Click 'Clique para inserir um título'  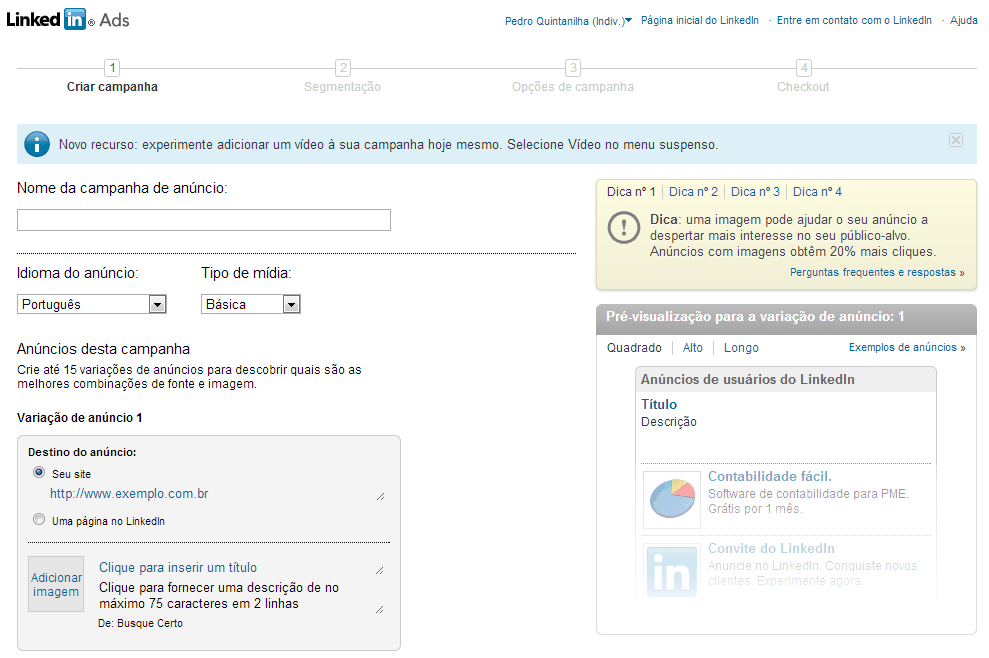[x=178, y=568]
